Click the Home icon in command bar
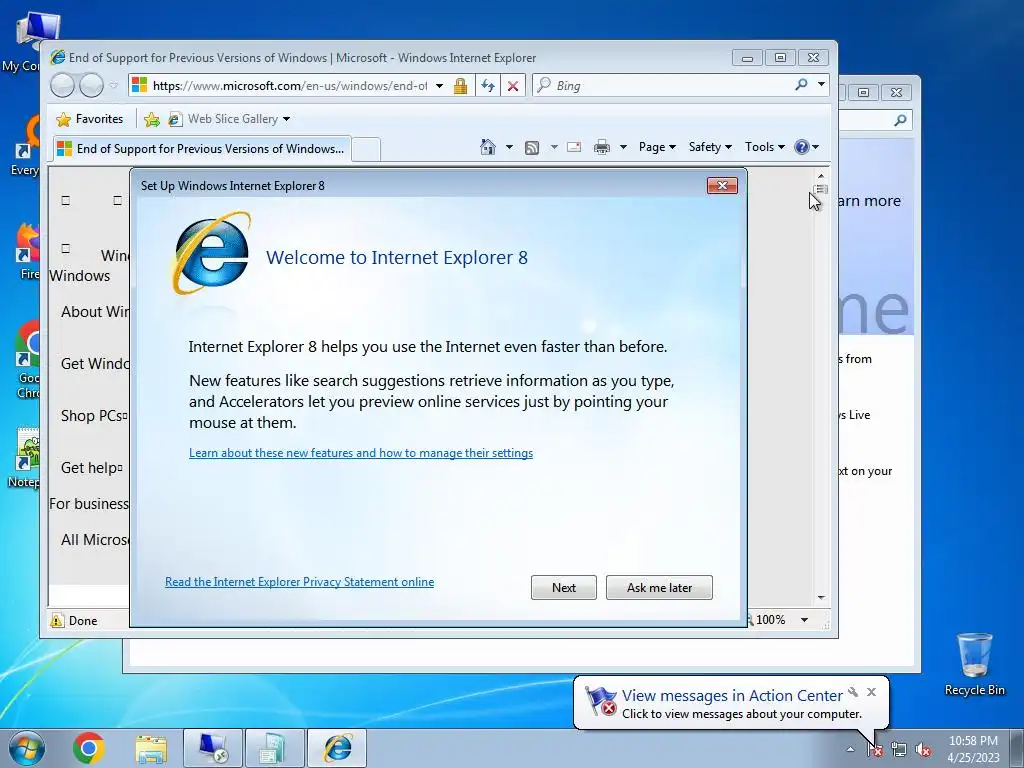The width and height of the screenshot is (1024, 768). [x=488, y=147]
